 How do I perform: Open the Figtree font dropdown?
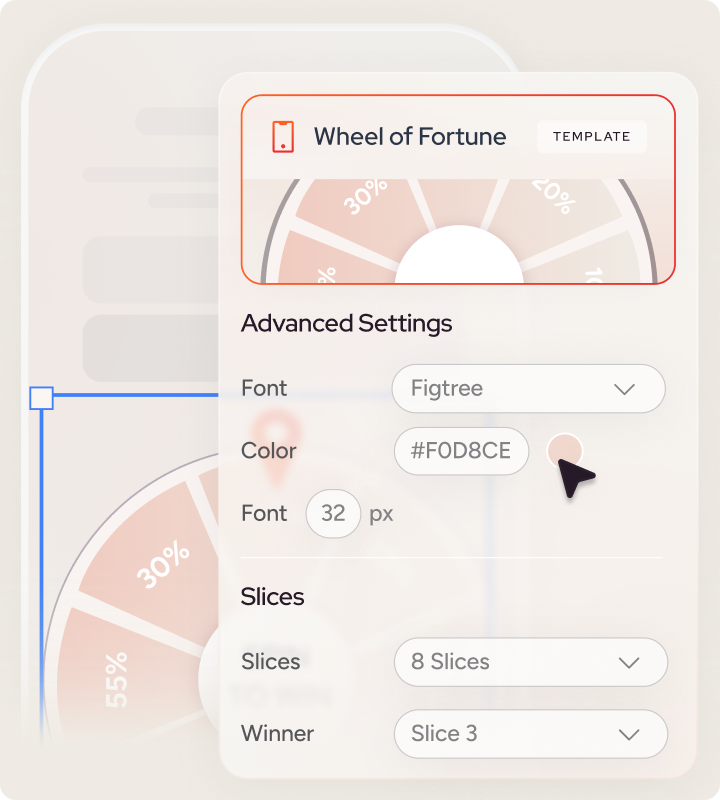click(528, 388)
